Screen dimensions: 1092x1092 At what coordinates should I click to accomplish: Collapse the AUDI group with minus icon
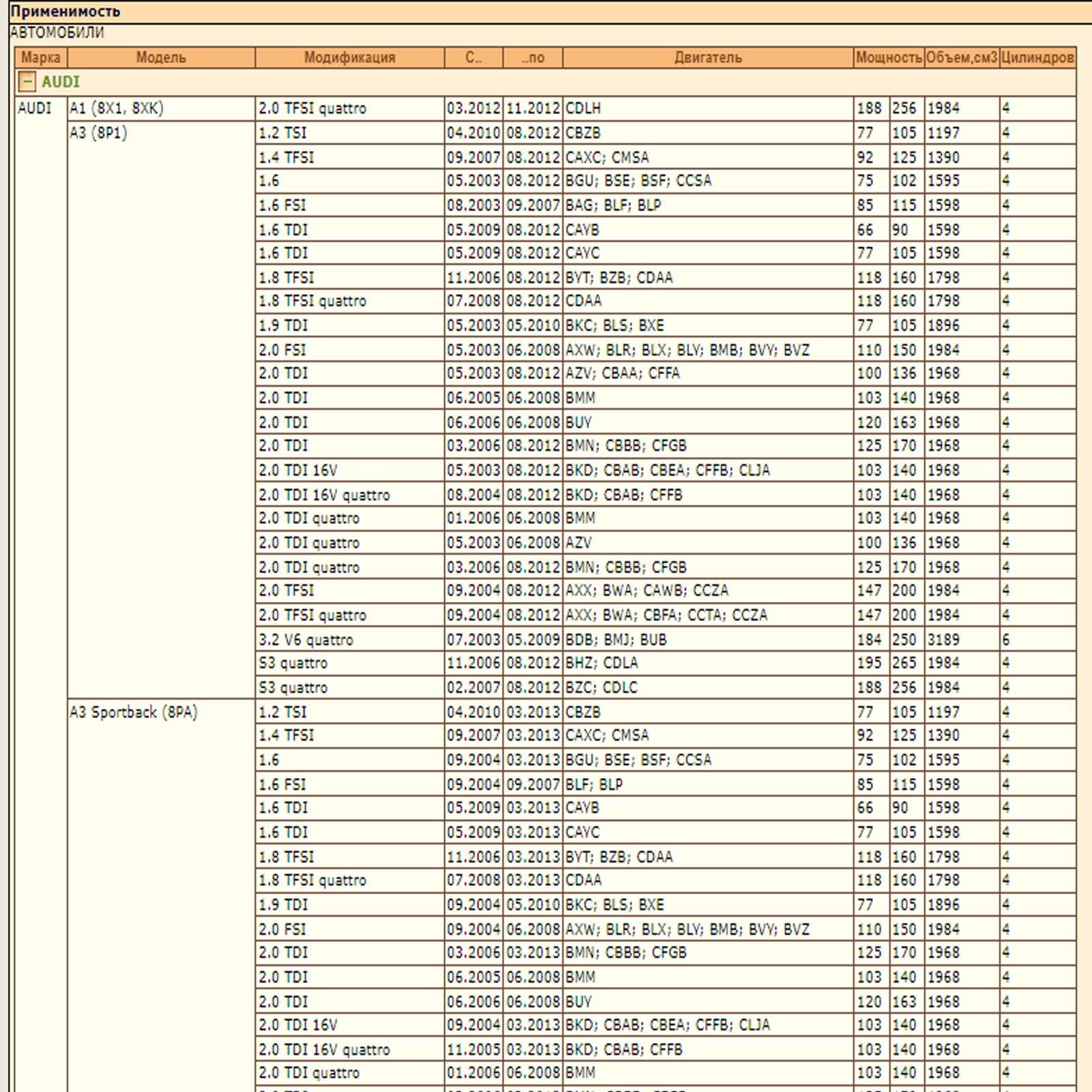point(27,82)
